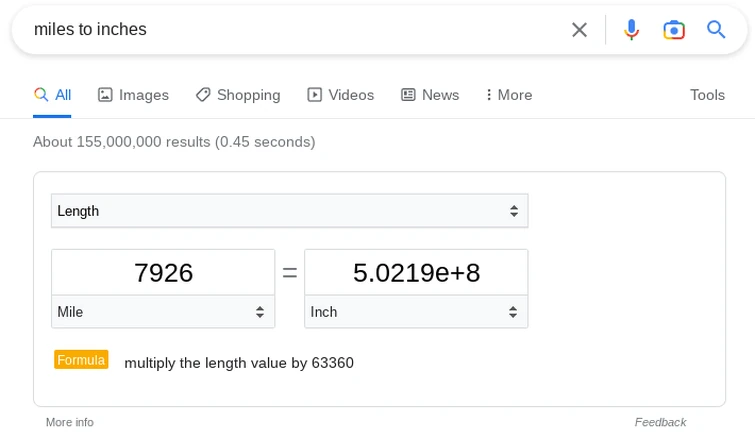Screen dimensions: 755x438
Task: Click the Images tab picture icon
Action: 105,95
